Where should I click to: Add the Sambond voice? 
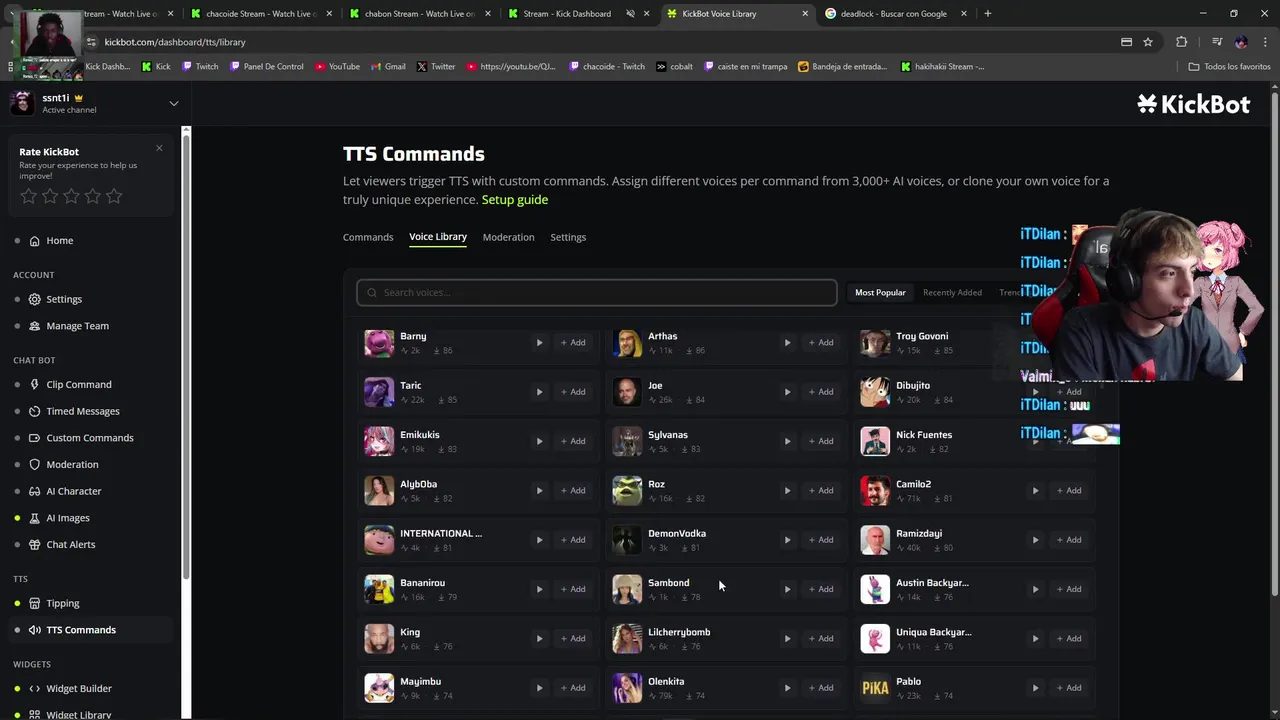[820, 589]
